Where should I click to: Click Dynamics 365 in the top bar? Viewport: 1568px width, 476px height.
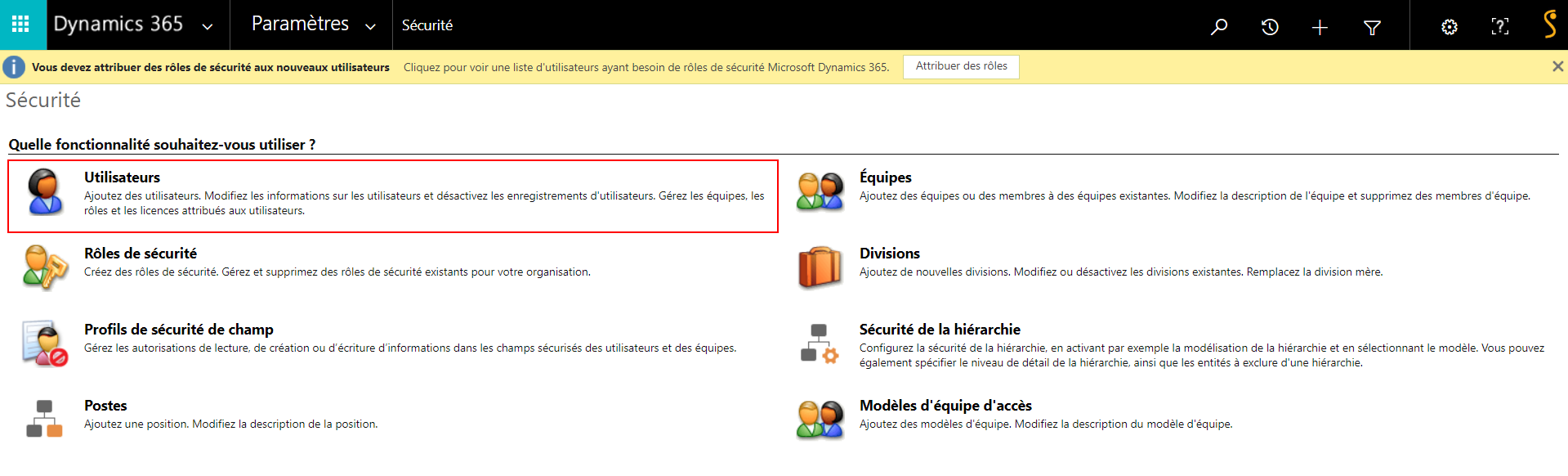118,24
